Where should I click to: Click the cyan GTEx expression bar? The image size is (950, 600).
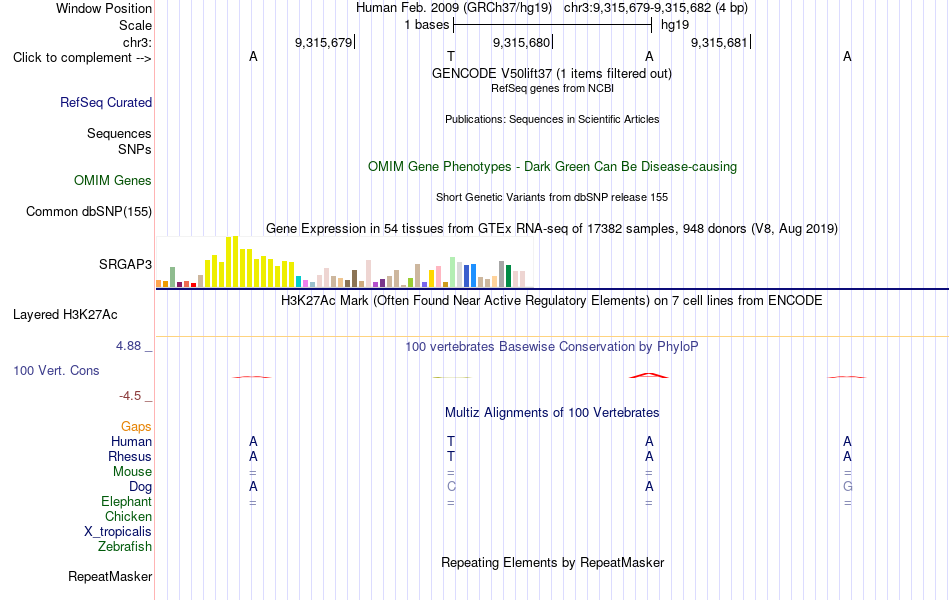298,281
